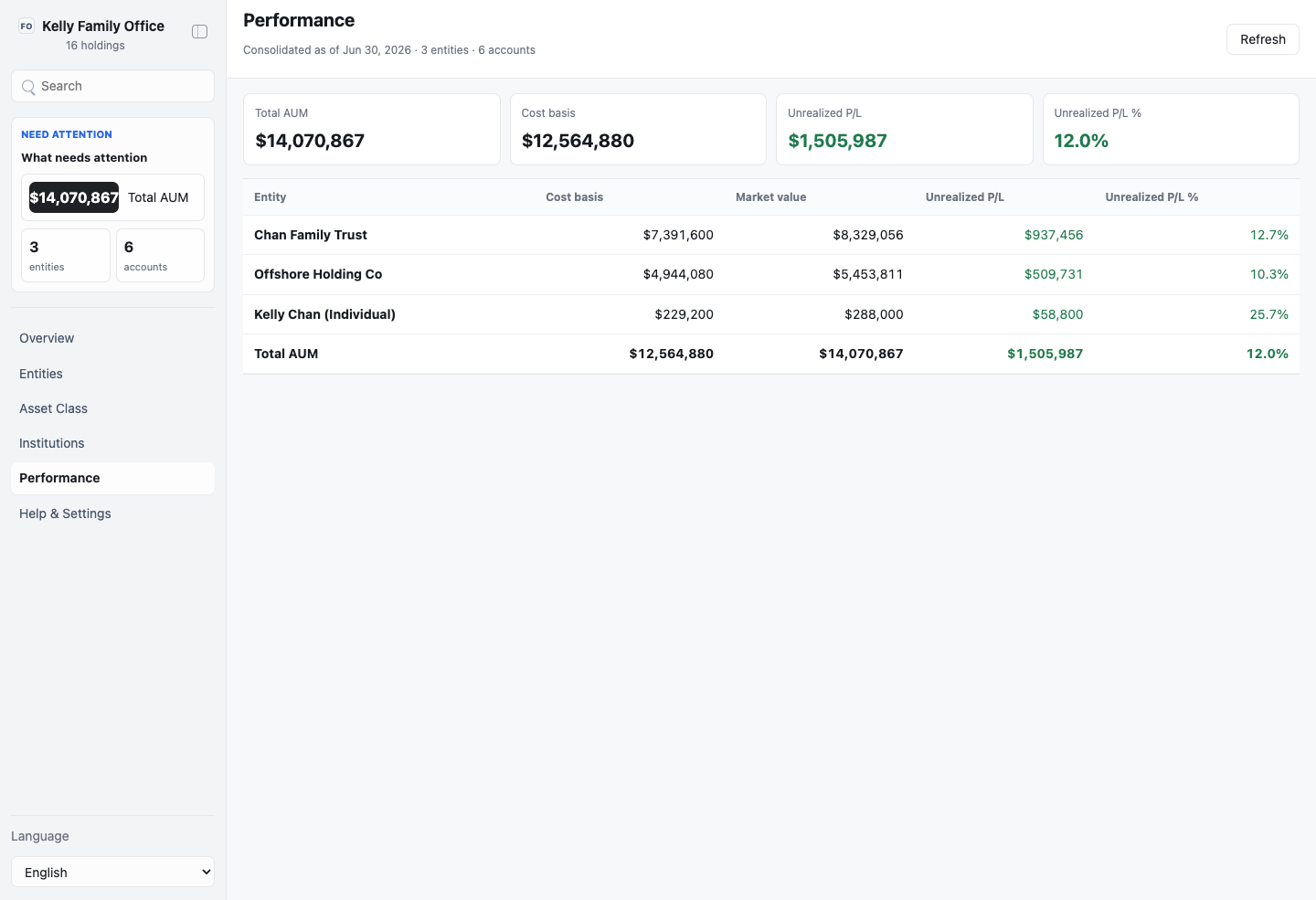Click the Total AUM attention card
This screenshot has width=1316, height=900.
(112, 197)
